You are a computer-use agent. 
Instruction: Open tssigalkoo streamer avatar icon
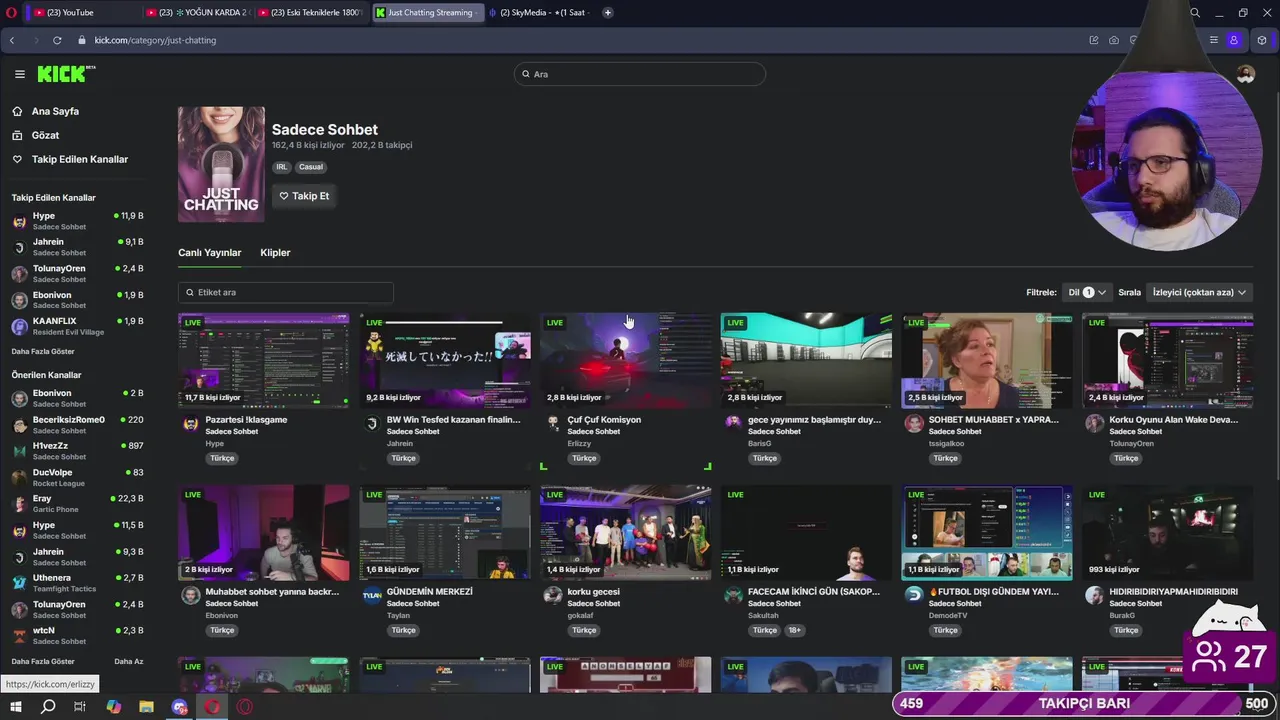pyautogui.click(x=913, y=424)
